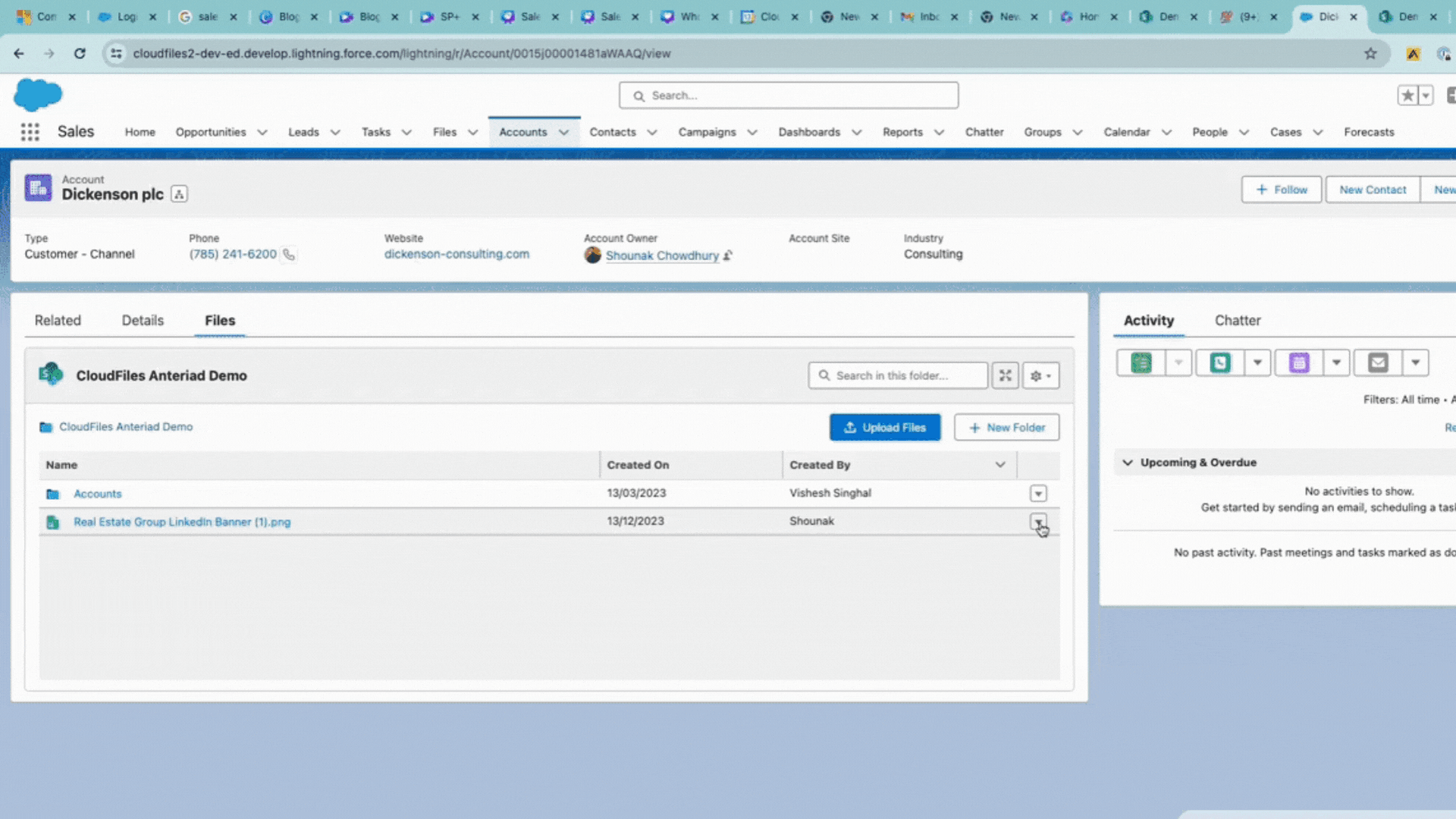
Task: Click the global Search field
Action: tap(789, 96)
